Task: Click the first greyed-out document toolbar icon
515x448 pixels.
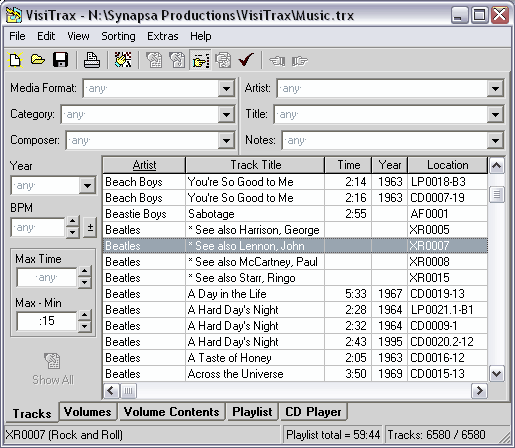Action: pos(154,60)
